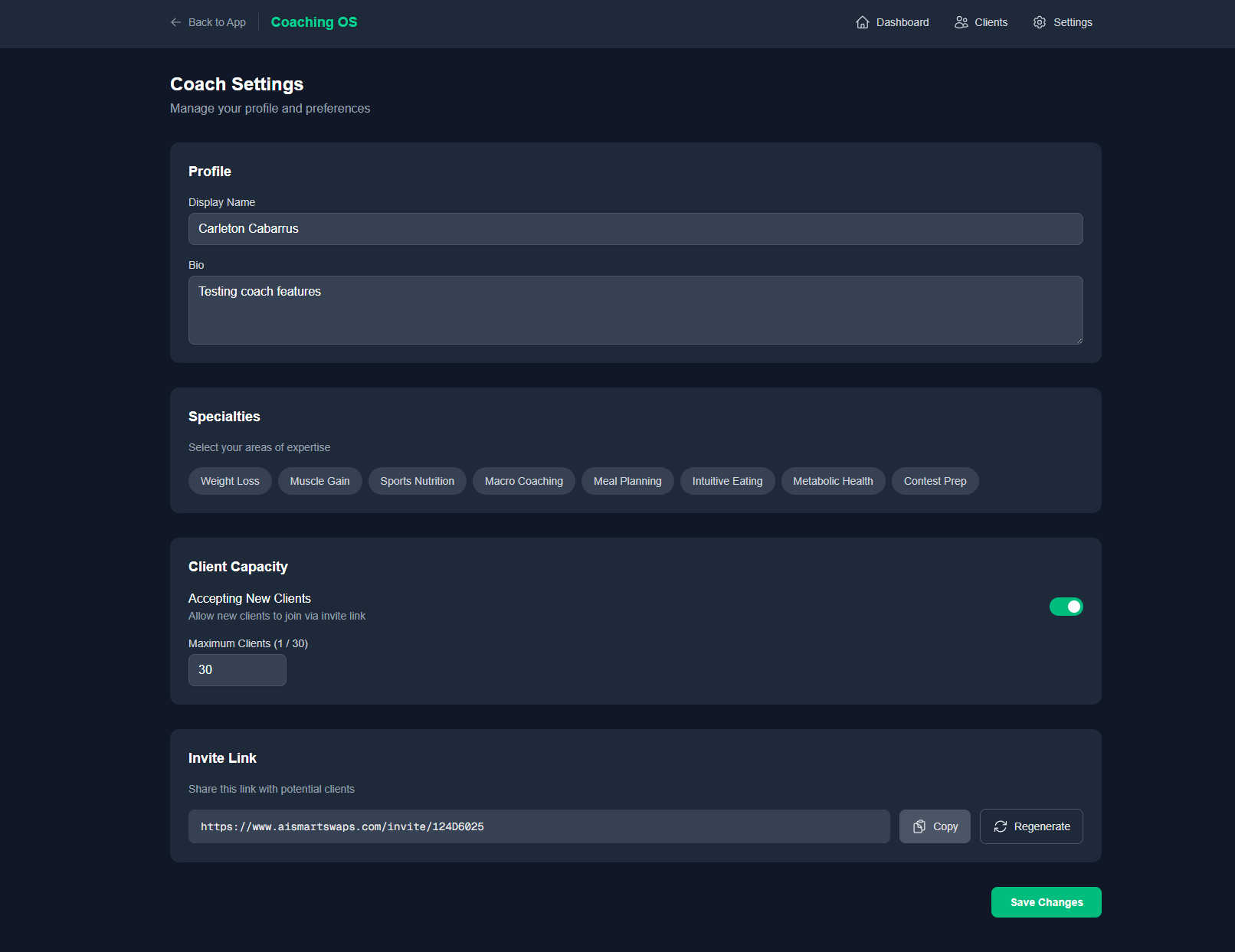Select the Contest Prep specialty chip
This screenshot has width=1235, height=952.
(935, 481)
